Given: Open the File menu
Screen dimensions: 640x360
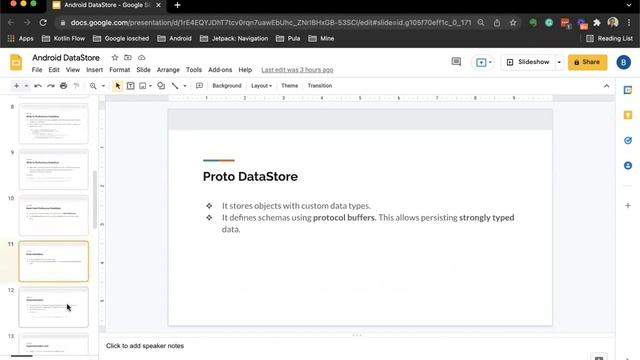Looking at the screenshot, I should tap(37, 70).
